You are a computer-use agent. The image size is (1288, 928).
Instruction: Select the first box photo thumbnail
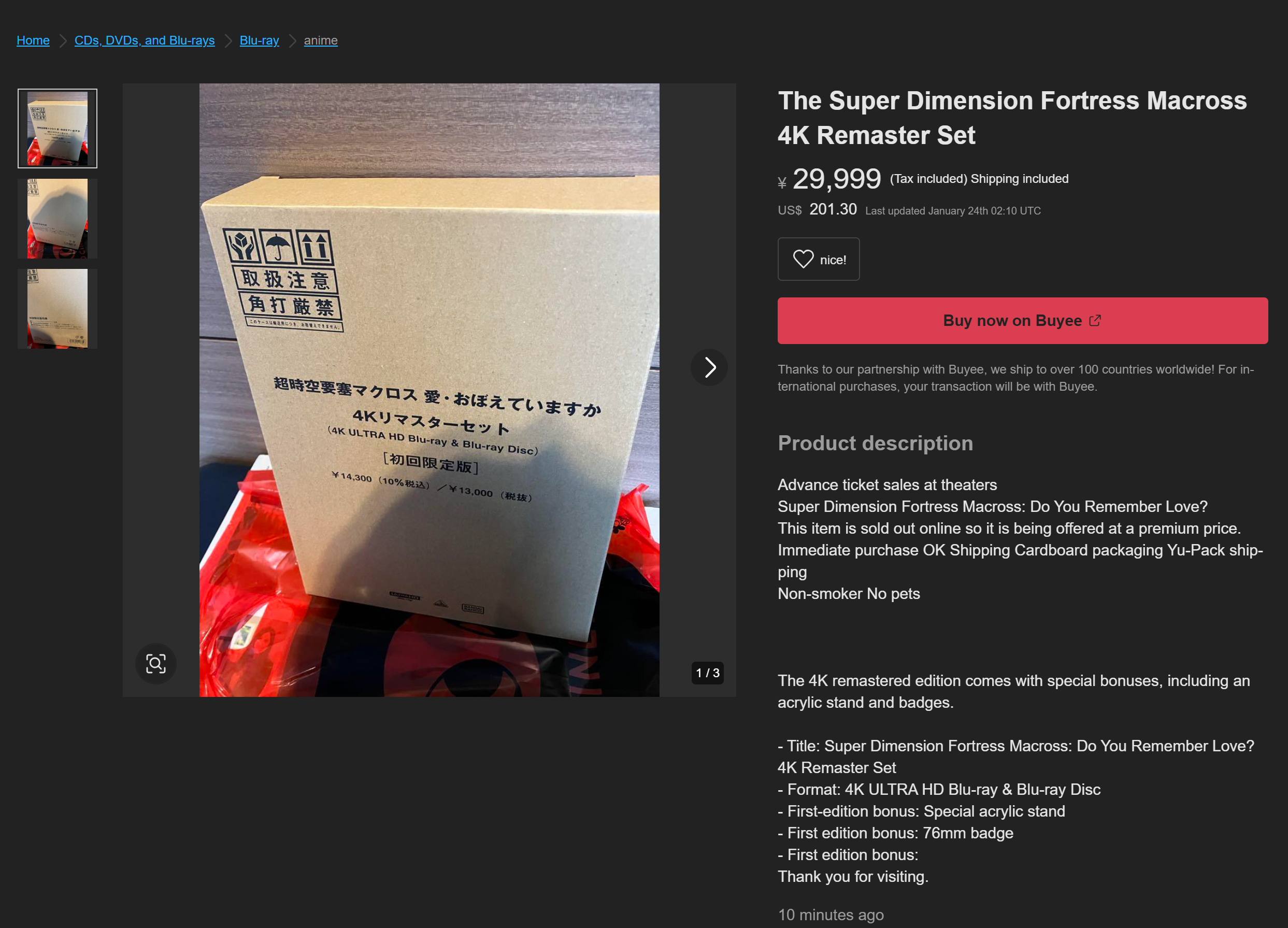click(58, 129)
